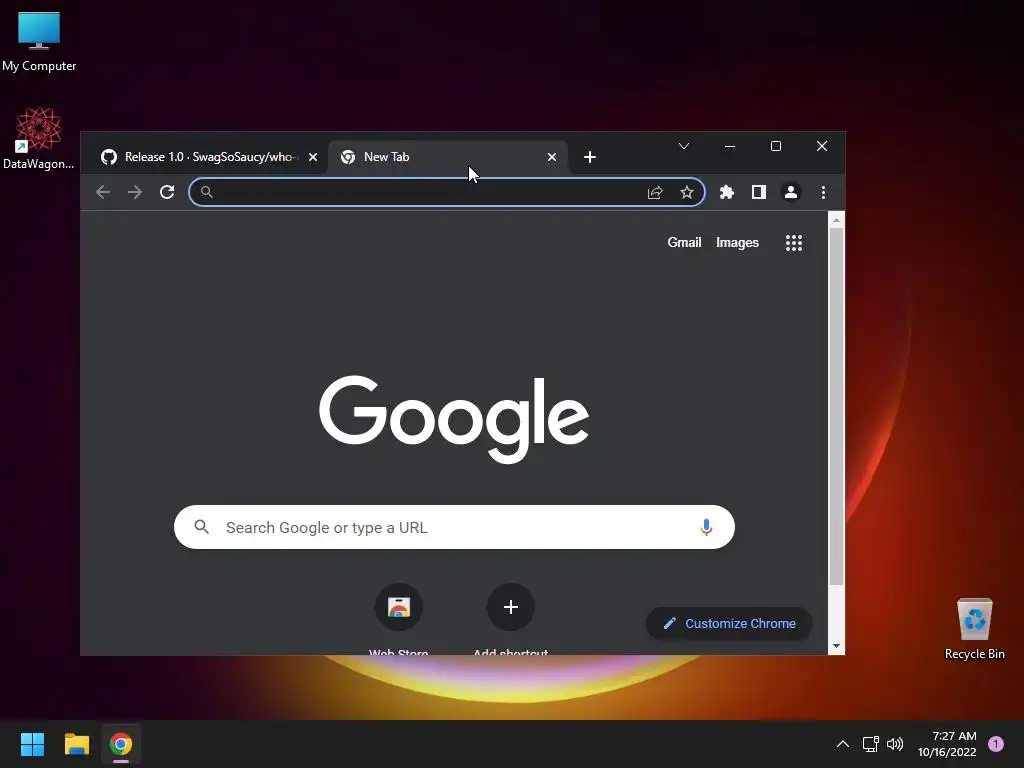Open the tab search dropdown chevron
1024x768 pixels.
684,146
